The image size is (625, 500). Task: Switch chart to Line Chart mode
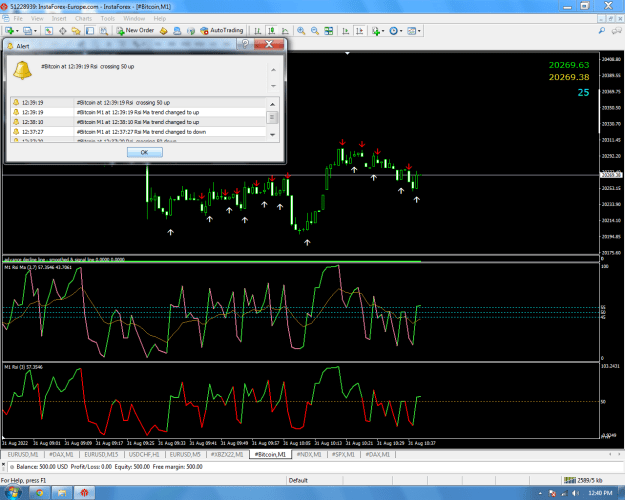pyautogui.click(x=285, y=31)
